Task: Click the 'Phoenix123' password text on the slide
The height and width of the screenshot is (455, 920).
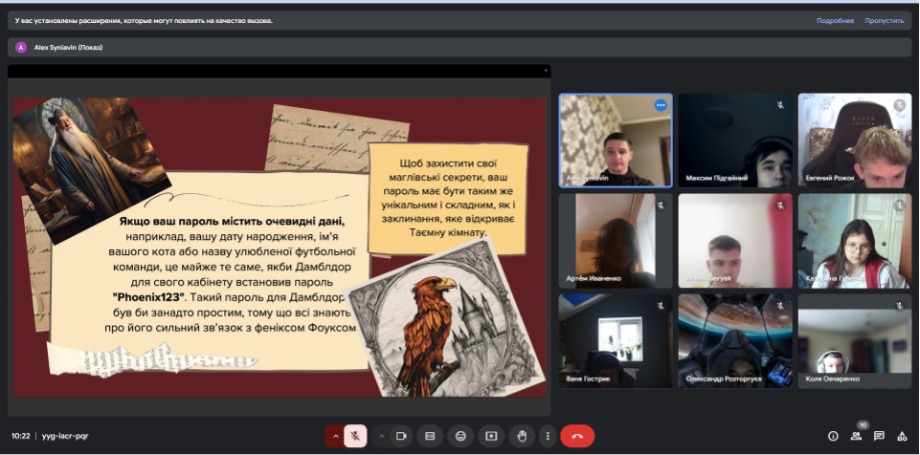Action: pyautogui.click(x=148, y=296)
